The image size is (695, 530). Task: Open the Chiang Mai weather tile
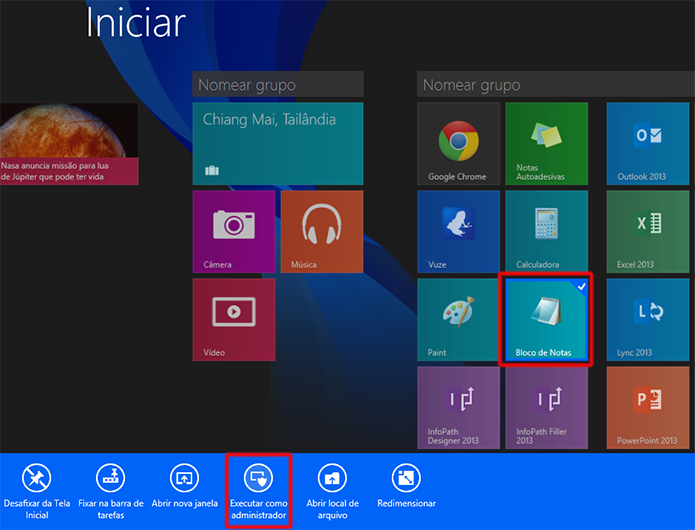point(278,144)
